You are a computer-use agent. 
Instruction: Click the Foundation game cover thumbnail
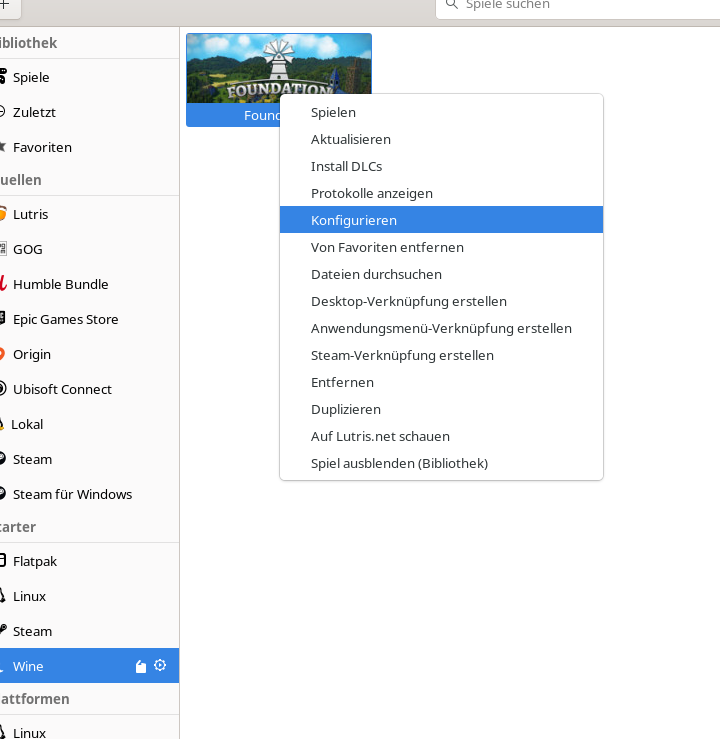(278, 68)
